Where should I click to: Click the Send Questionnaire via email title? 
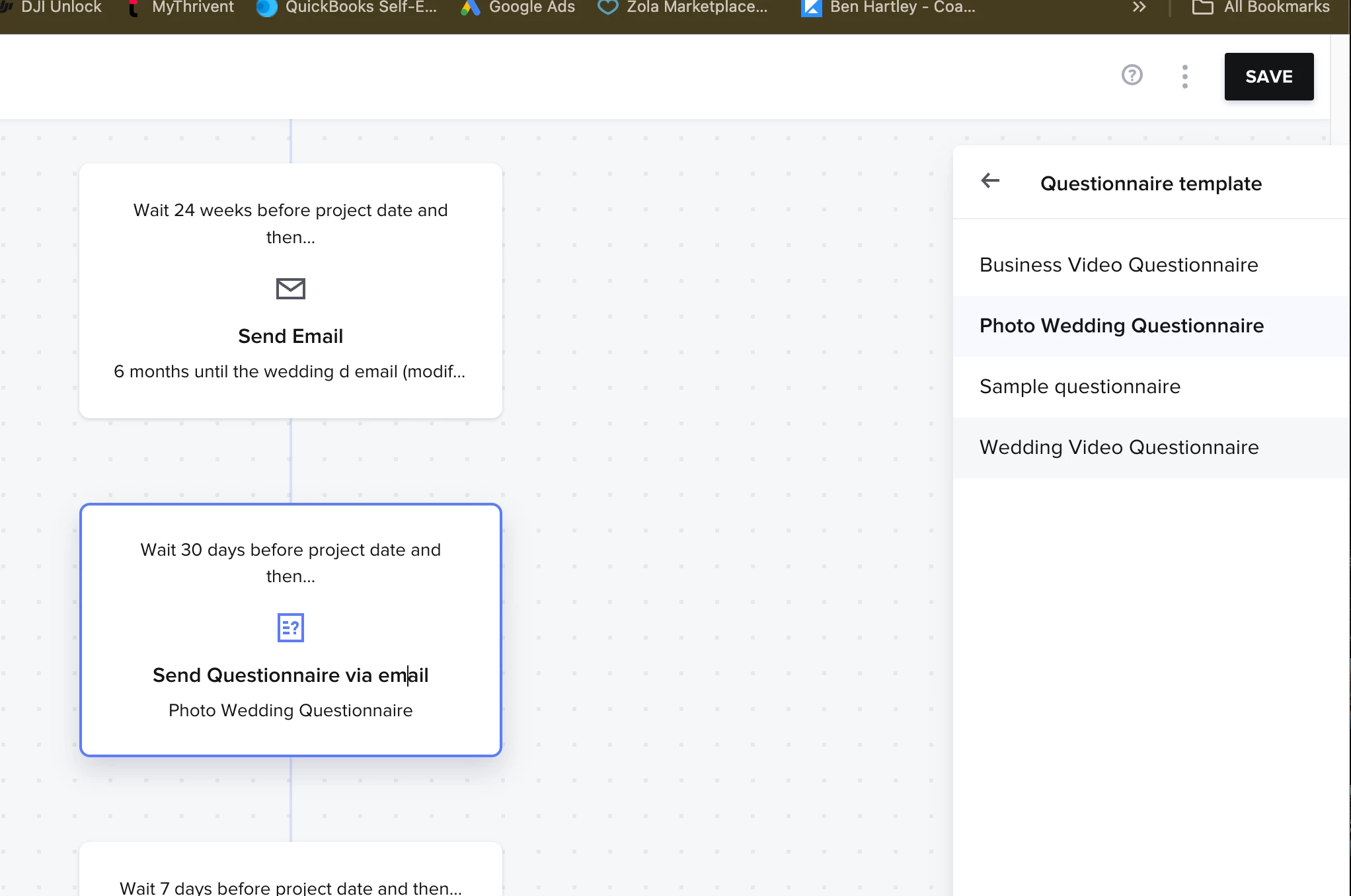coord(290,675)
